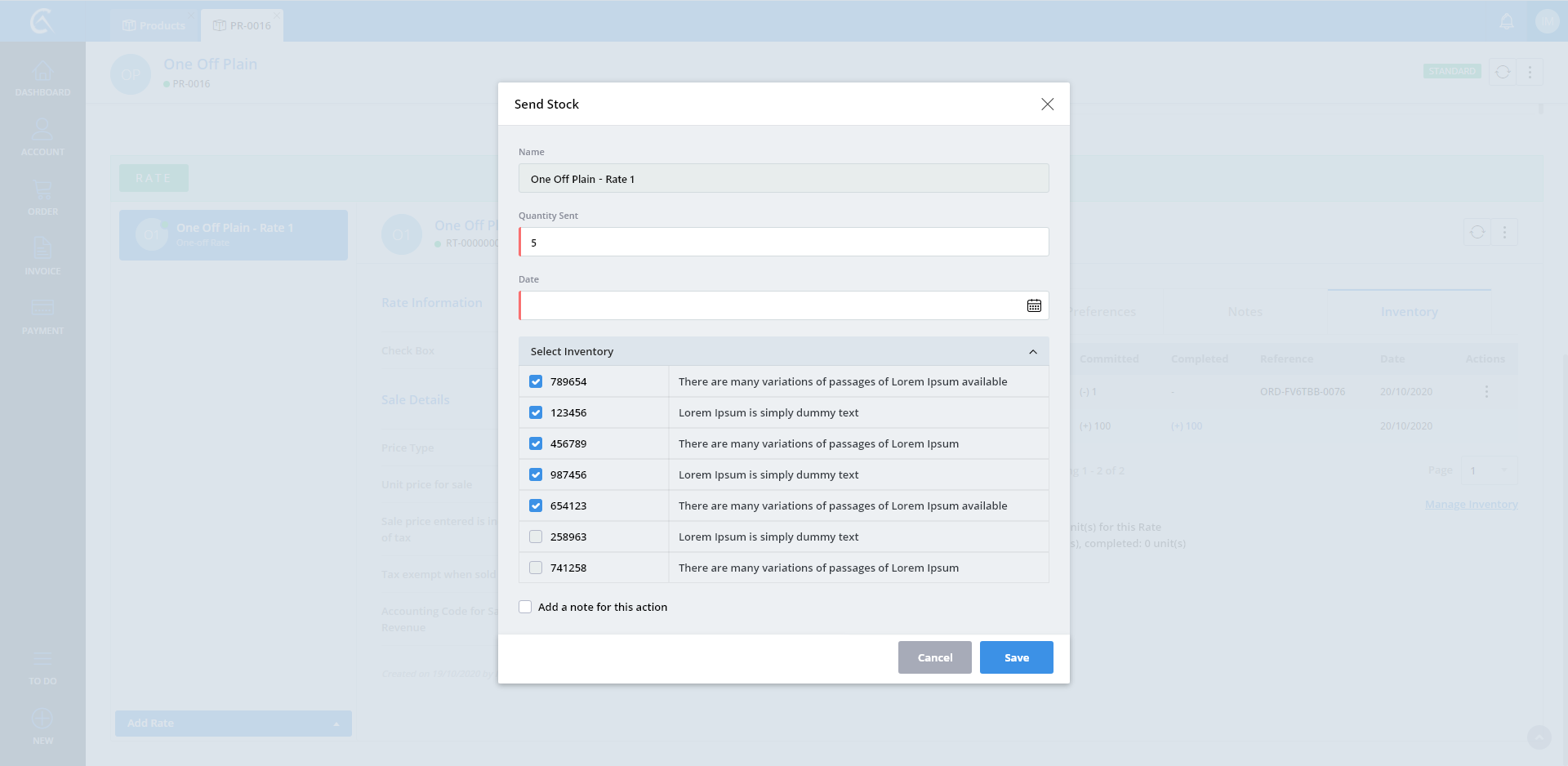This screenshot has height=766, width=1568.
Task: Check inventory item 258963
Action: 536,537
